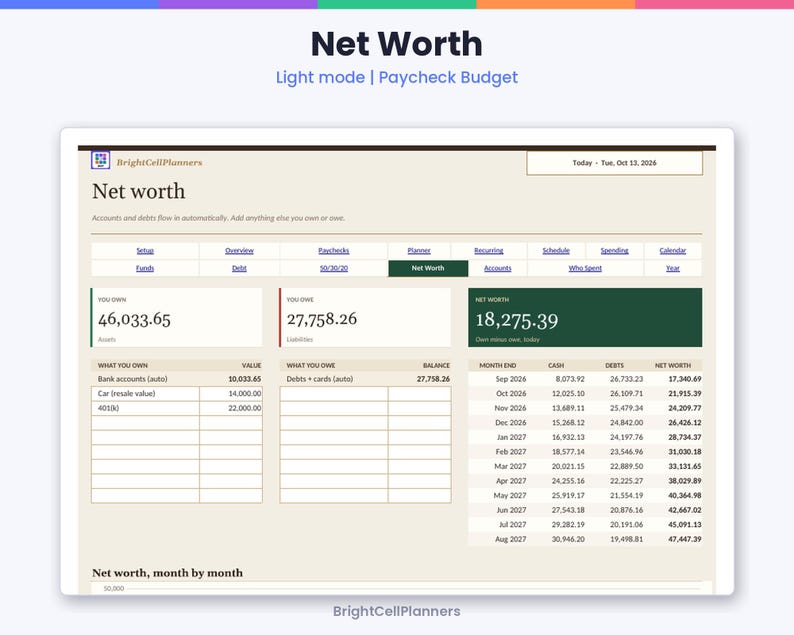The width and height of the screenshot is (794, 635).
Task: Click the You Owe 27,758.26 card
Action: click(x=365, y=318)
